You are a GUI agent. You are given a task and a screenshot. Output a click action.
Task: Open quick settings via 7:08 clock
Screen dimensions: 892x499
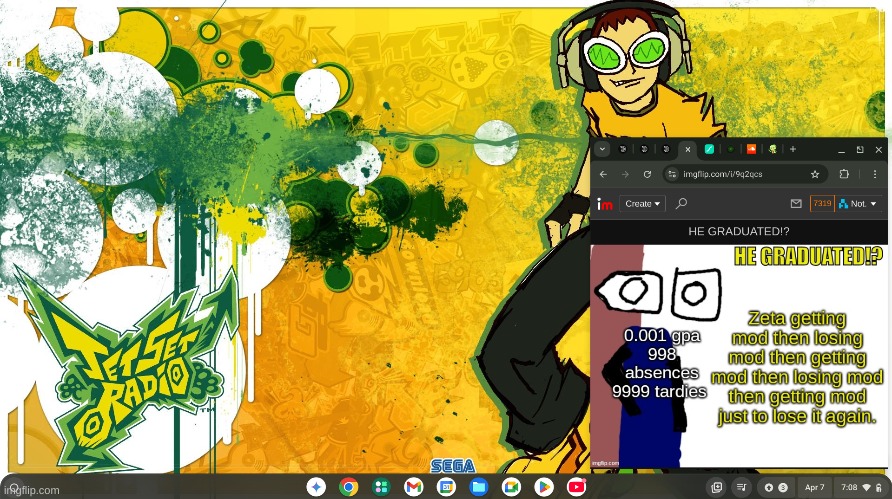[x=861, y=487]
